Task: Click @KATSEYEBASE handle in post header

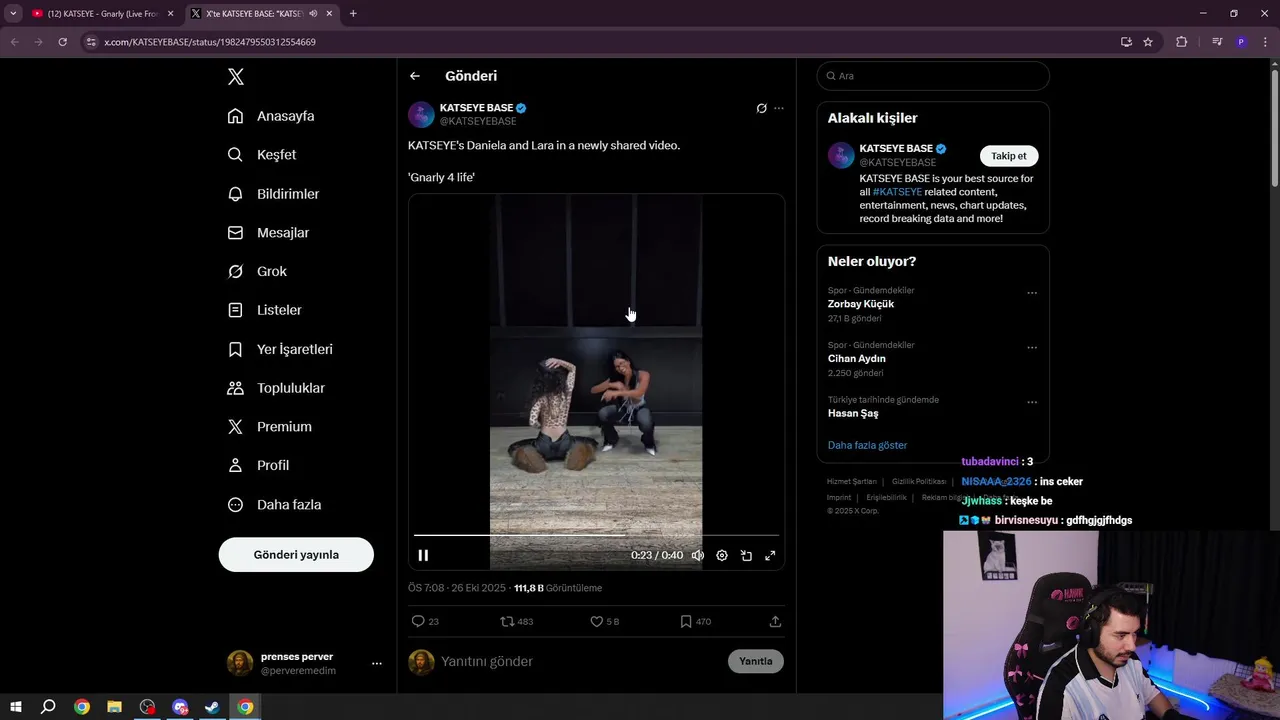Action: [478, 121]
